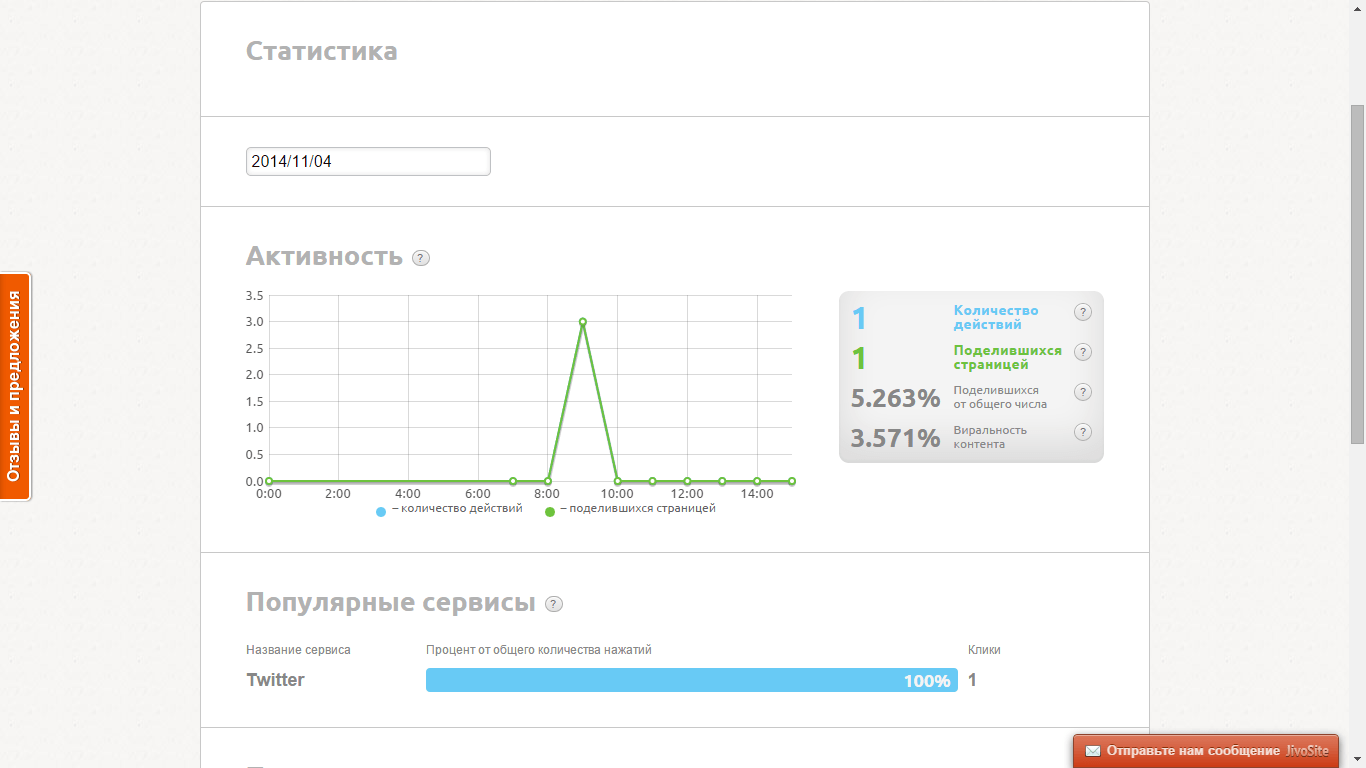The image size is (1366, 768).
Task: Click the Количество действий label
Action: pyautogui.click(x=996, y=318)
